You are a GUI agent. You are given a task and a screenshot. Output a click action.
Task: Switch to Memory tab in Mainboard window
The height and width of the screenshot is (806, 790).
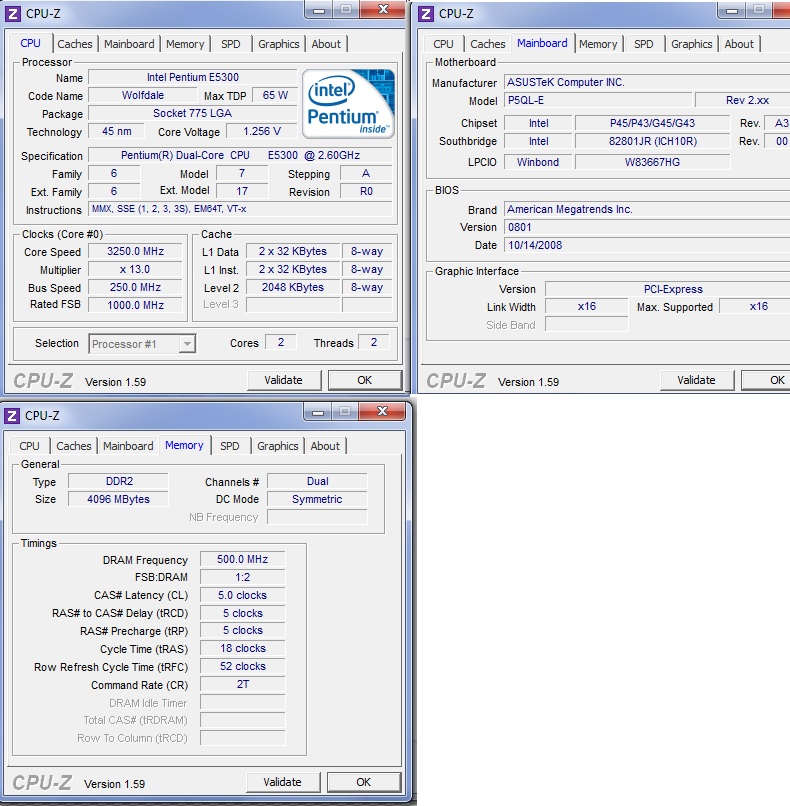[598, 44]
